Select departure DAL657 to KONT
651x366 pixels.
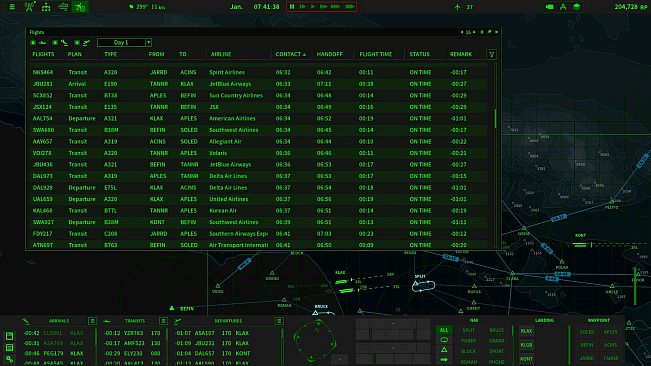212,354
